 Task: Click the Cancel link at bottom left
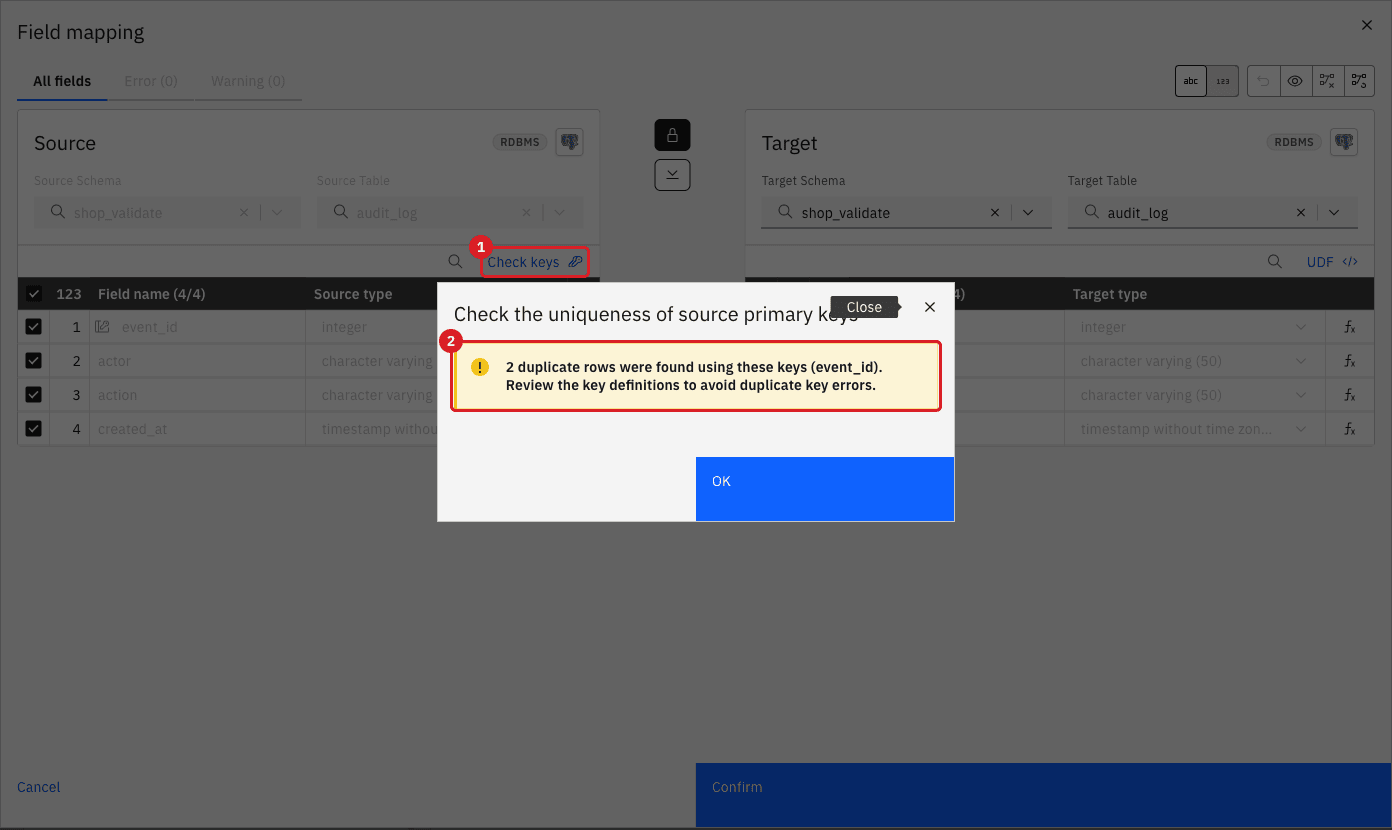coord(39,787)
